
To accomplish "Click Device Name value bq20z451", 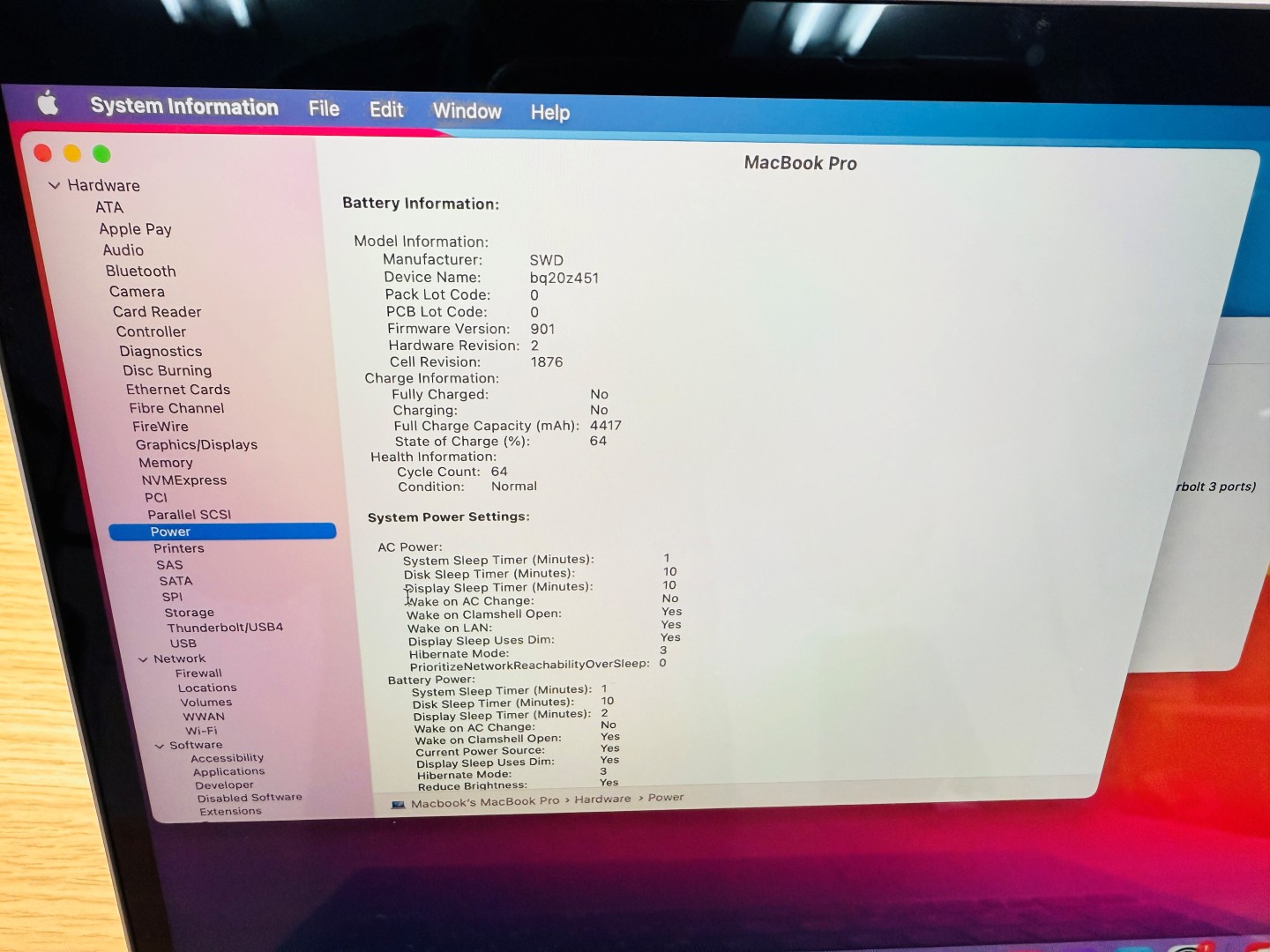I will (564, 278).
